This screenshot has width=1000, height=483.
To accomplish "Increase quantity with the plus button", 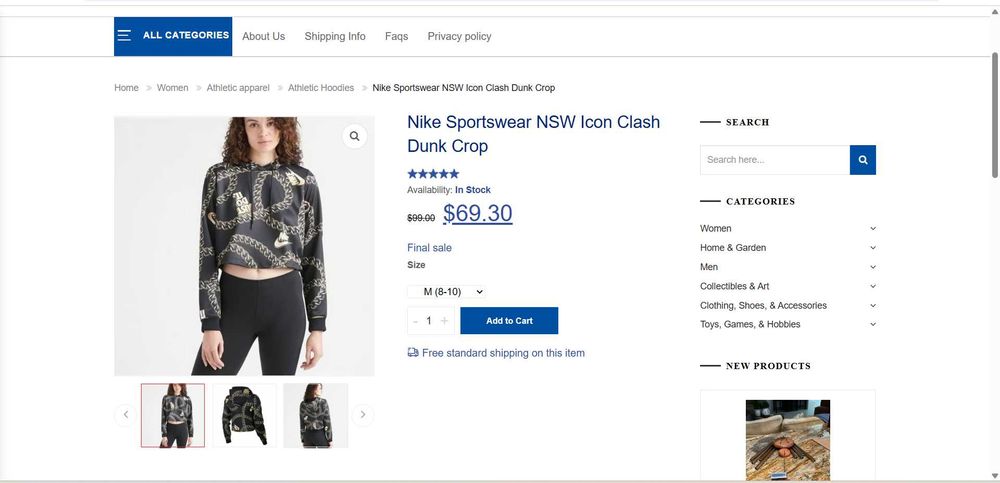I will [x=445, y=321].
